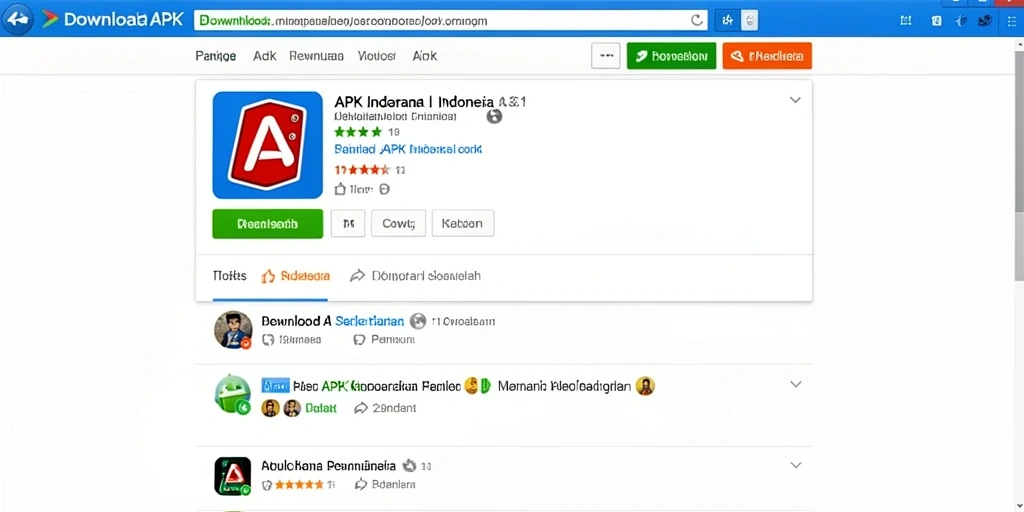Click the share arrow next to 29ndant
This screenshot has width=1024, height=512.
tap(360, 408)
